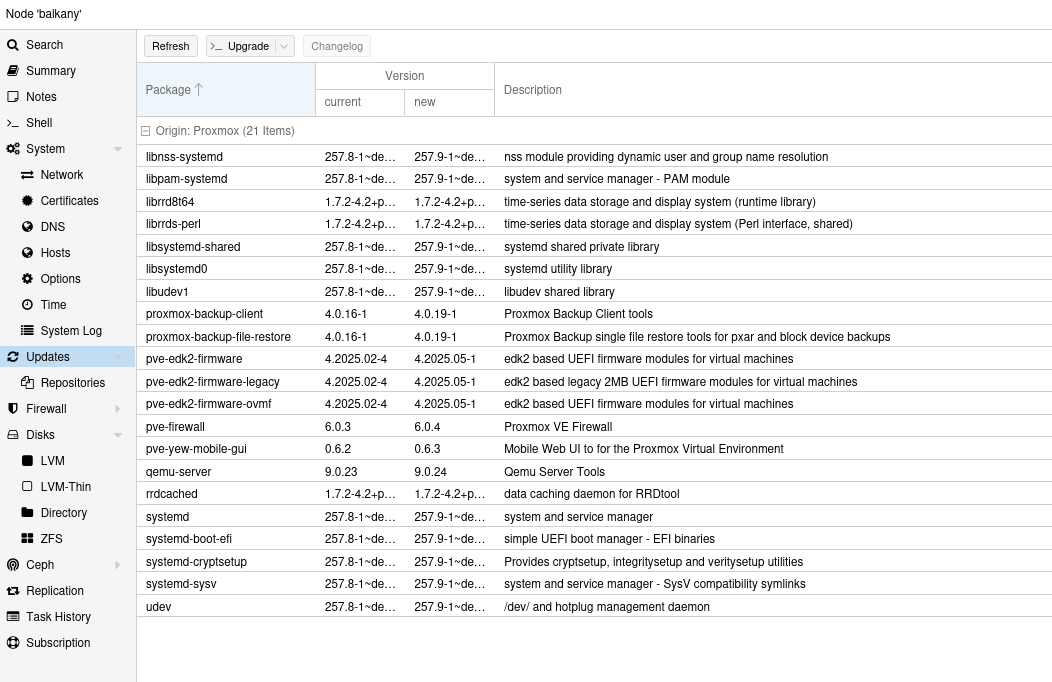Click the ZFS grid icon

click(x=28, y=539)
